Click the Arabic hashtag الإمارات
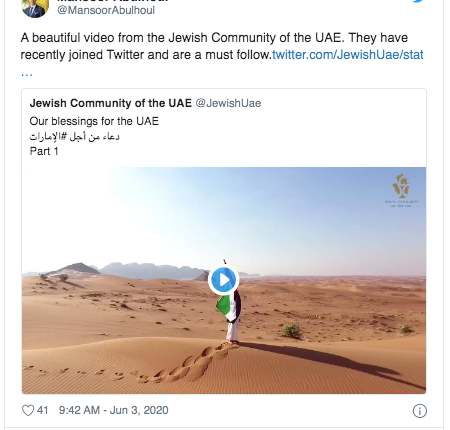450x430 pixels. coord(47,136)
